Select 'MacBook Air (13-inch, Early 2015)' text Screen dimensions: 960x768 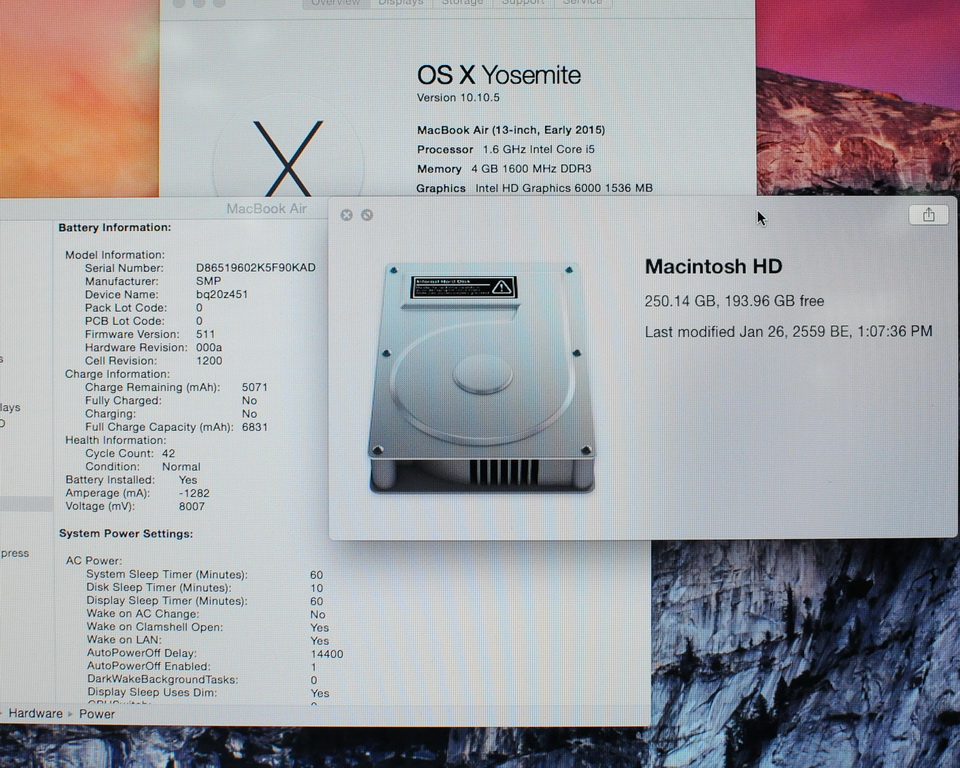tap(511, 130)
